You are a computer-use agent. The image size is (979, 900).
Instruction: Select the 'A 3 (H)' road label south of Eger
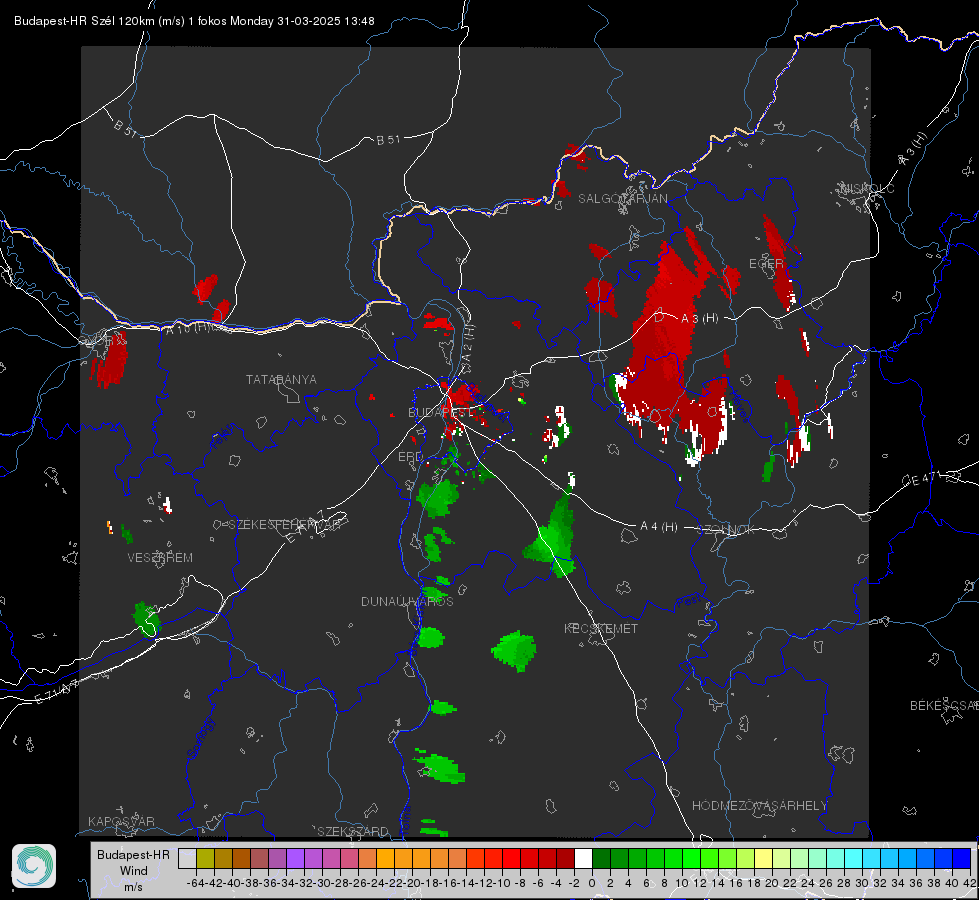pyautogui.click(x=699, y=318)
